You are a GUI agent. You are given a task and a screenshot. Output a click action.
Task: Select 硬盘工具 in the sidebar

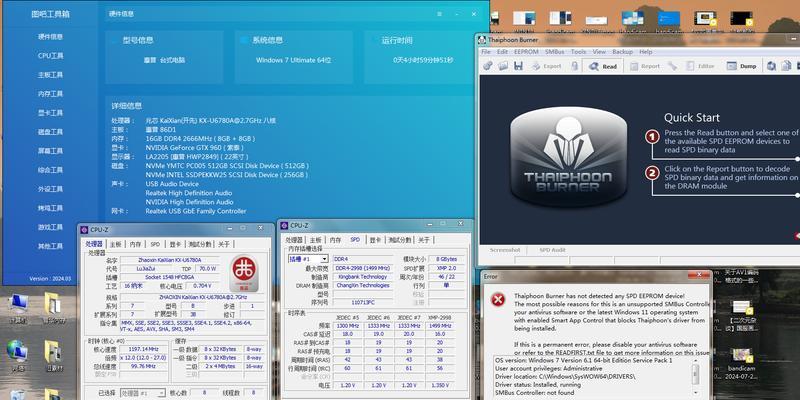click(x=50, y=132)
